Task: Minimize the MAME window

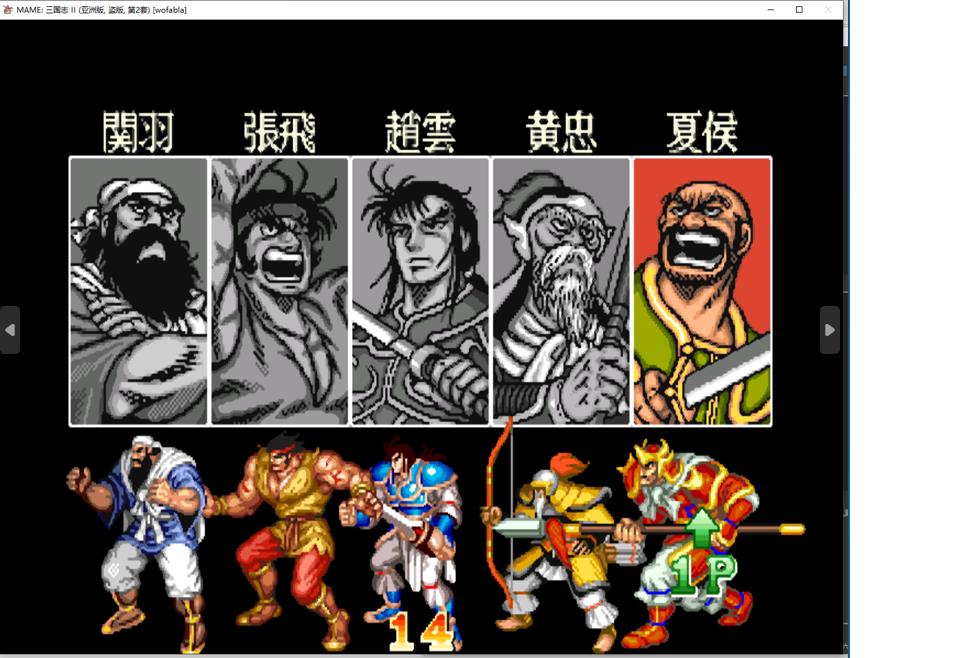Action: pos(771,9)
